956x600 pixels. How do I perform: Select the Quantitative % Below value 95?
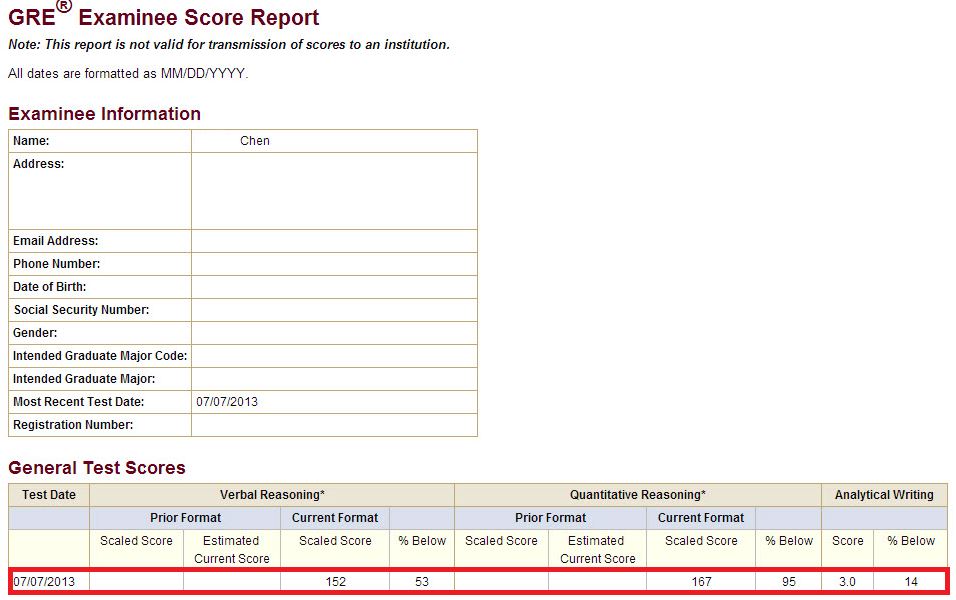click(789, 582)
